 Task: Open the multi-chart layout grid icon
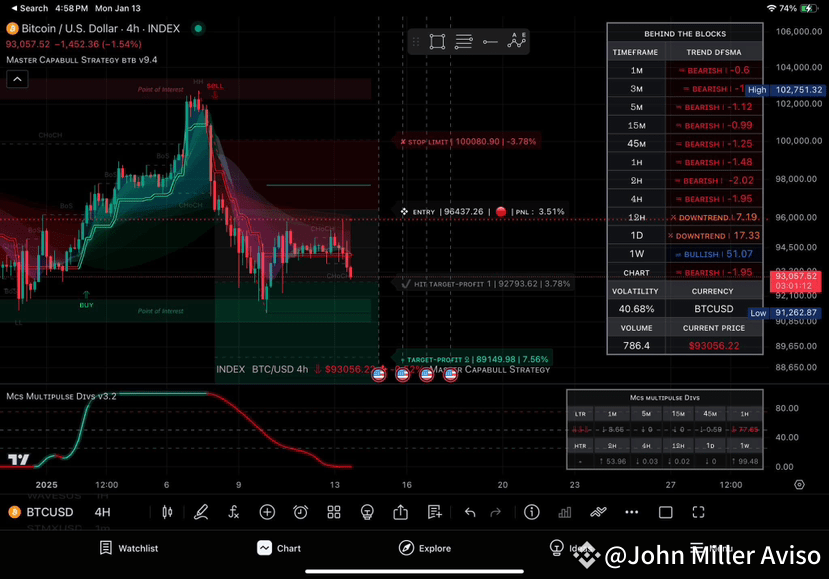(x=333, y=512)
